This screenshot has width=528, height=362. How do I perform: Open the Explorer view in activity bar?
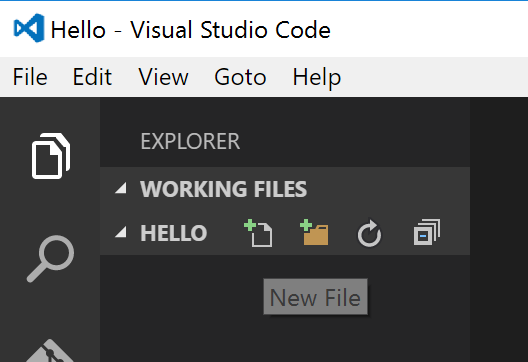pyautogui.click(x=51, y=156)
